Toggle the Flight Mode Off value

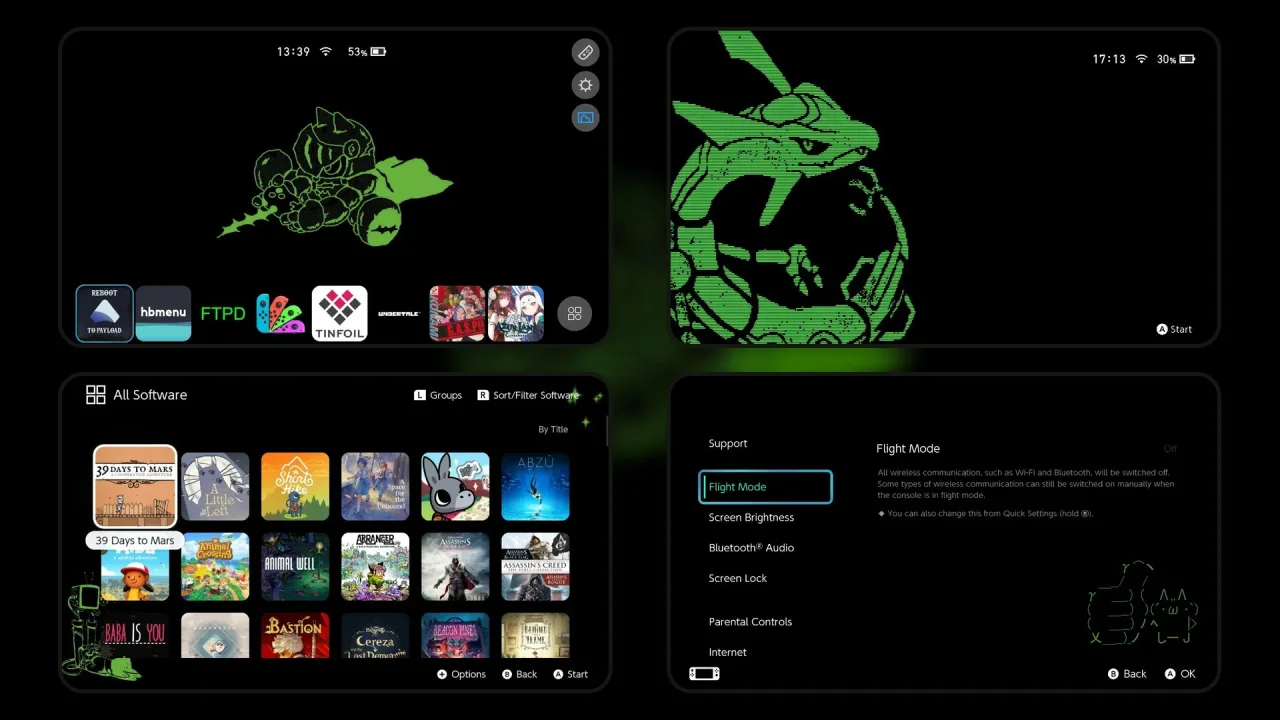1170,449
